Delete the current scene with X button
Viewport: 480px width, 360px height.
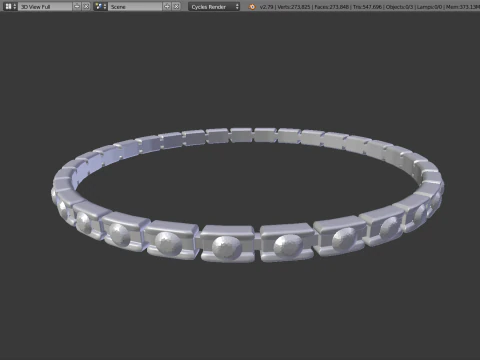tap(176, 6)
